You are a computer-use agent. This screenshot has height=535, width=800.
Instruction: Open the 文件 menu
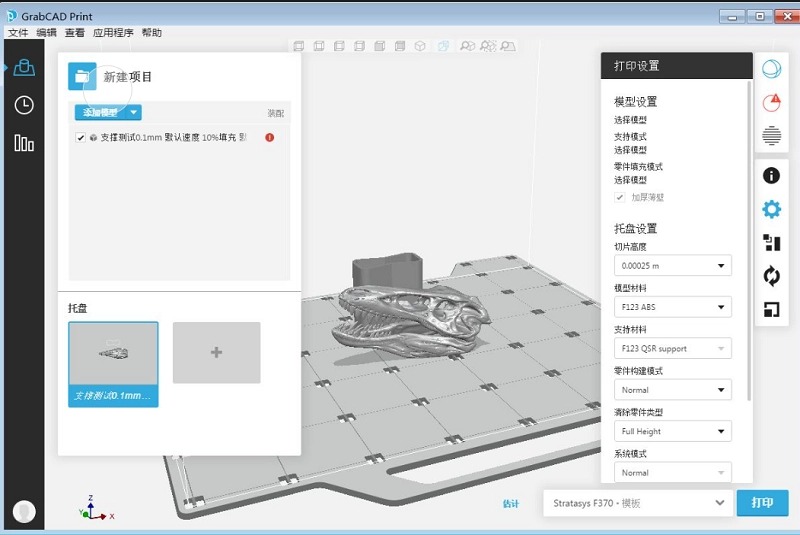[18, 33]
